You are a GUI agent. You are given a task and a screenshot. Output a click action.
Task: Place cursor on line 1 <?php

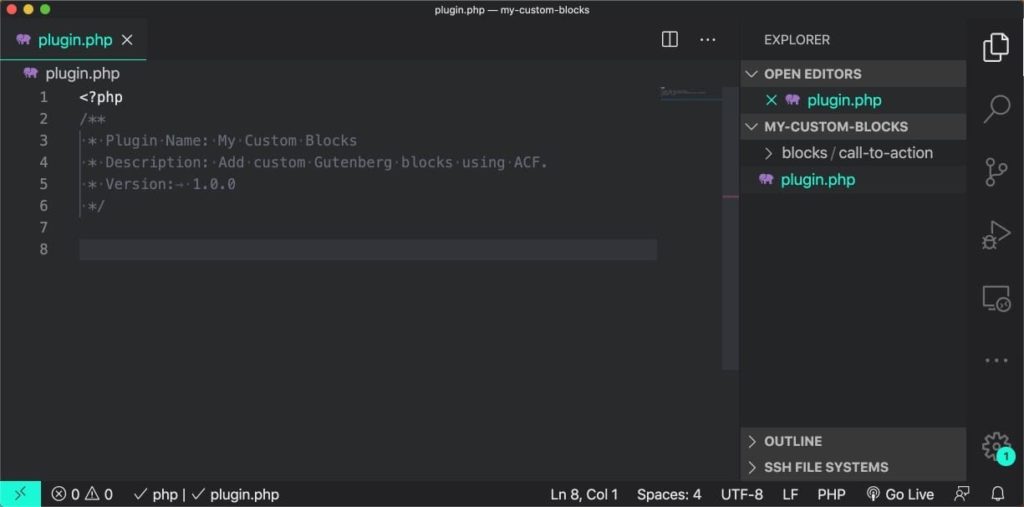point(101,97)
